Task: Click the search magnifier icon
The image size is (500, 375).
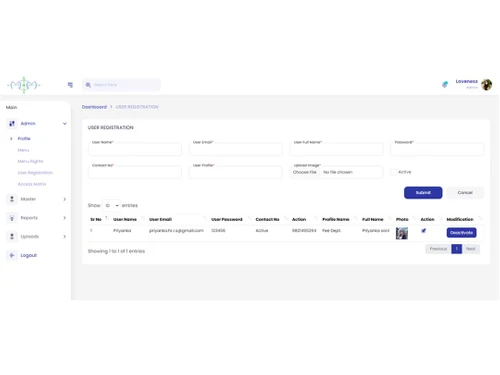Action: [88, 85]
